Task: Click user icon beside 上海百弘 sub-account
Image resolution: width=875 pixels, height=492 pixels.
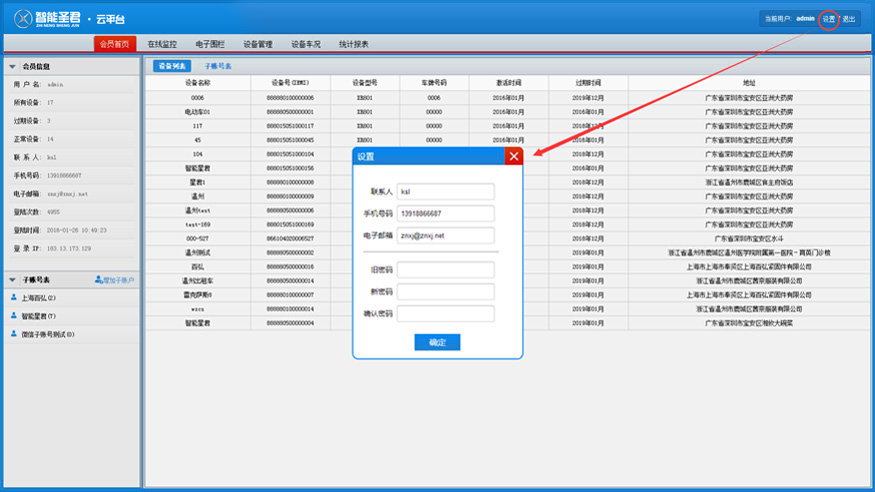Action: (14, 298)
